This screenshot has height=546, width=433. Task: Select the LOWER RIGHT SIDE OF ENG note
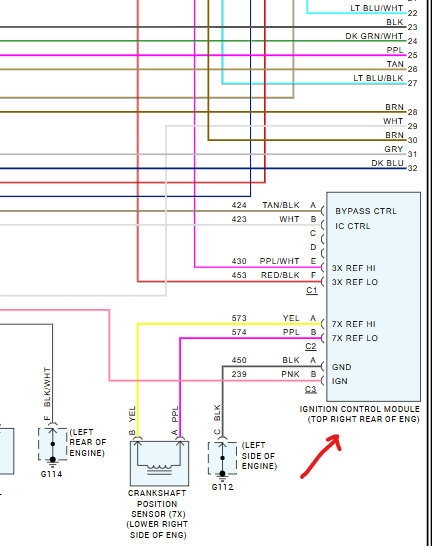coord(157,529)
